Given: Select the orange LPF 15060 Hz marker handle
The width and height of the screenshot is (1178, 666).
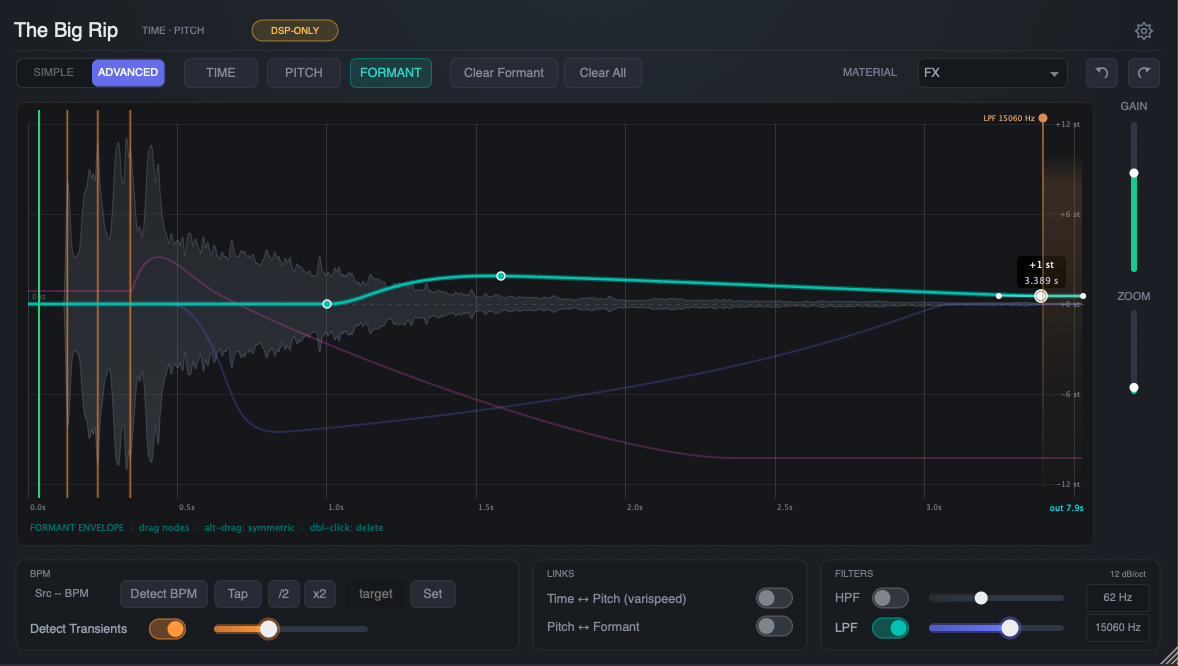Looking at the screenshot, I should (1043, 118).
